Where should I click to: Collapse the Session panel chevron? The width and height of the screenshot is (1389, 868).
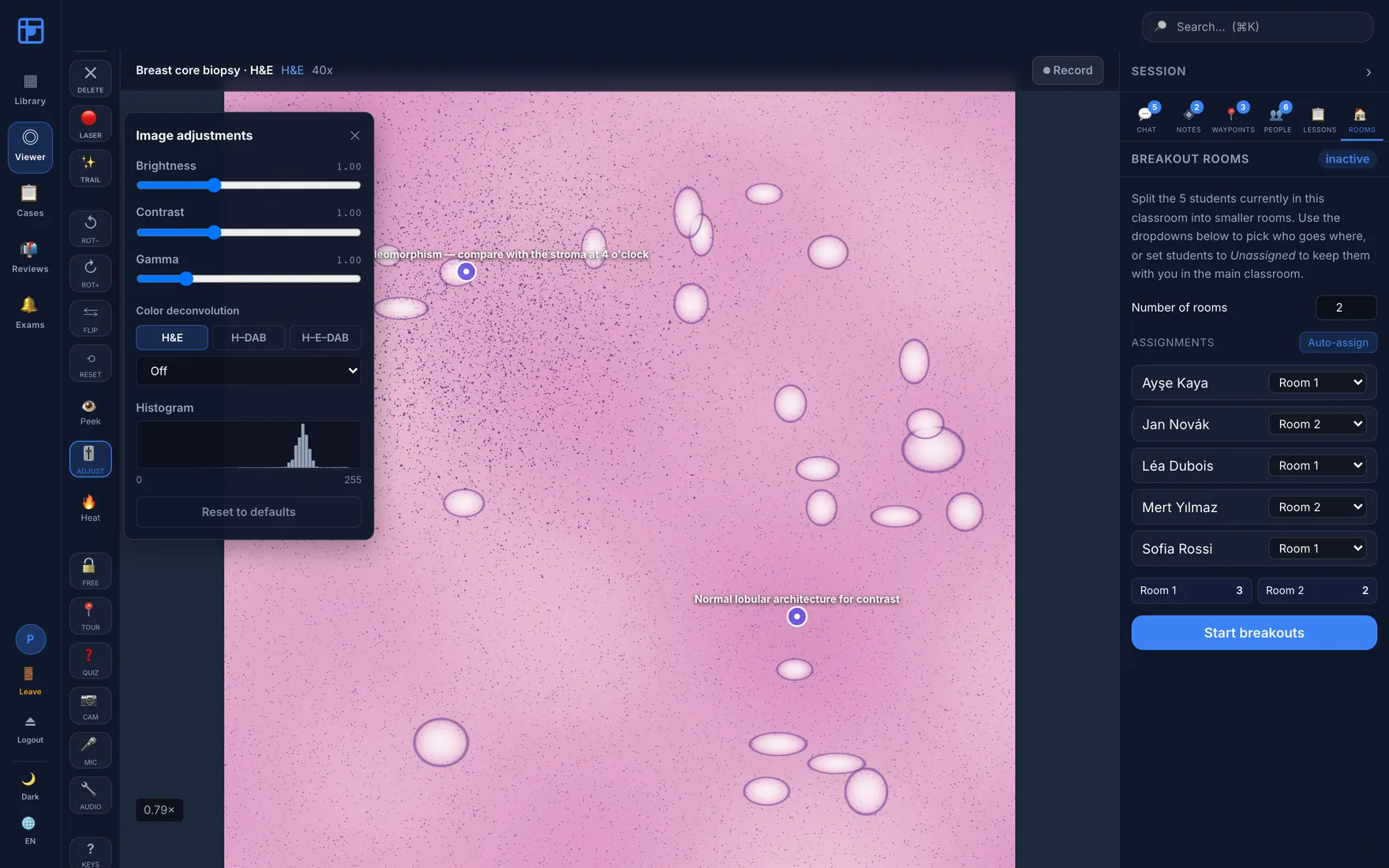pyautogui.click(x=1368, y=72)
